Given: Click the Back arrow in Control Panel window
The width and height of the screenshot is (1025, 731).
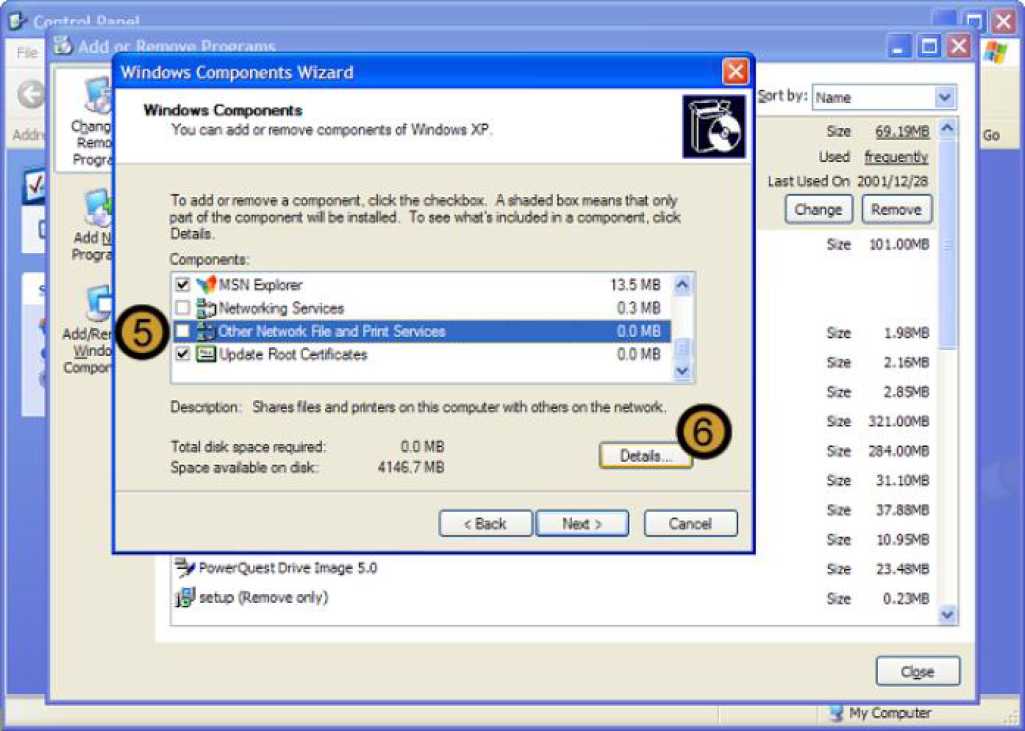Looking at the screenshot, I should (x=30, y=95).
